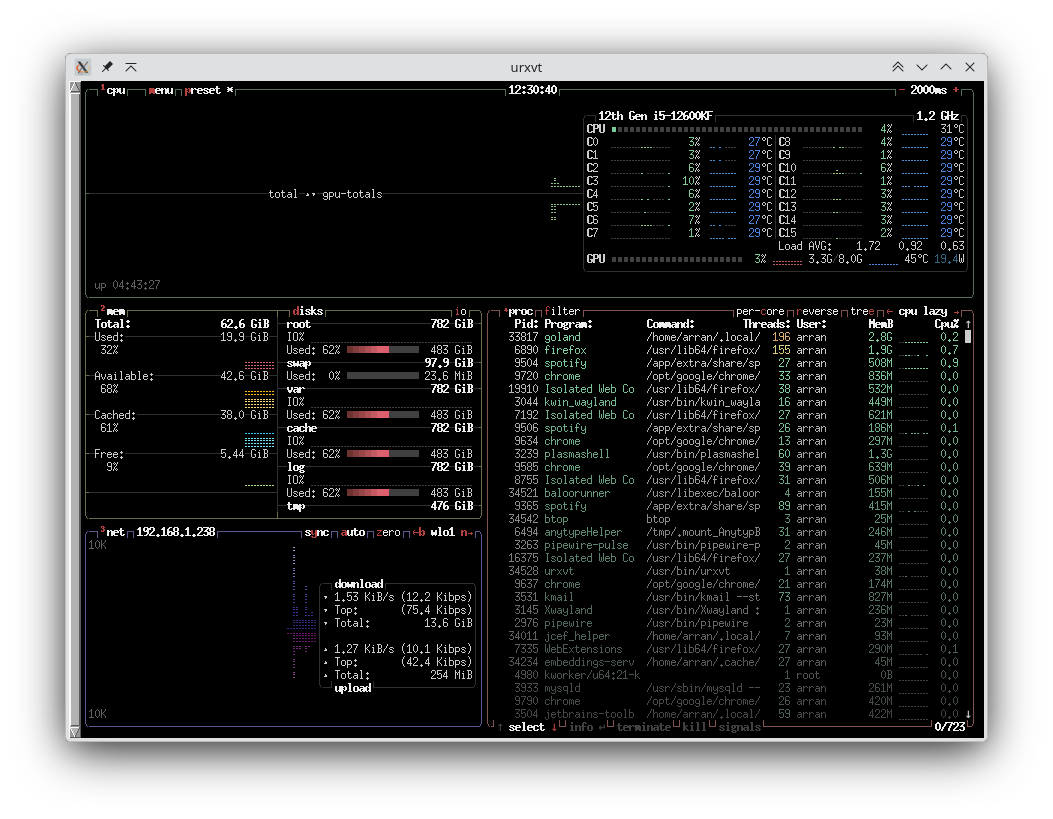Cycle the preset option
1053x819 pixels.
coord(208,90)
